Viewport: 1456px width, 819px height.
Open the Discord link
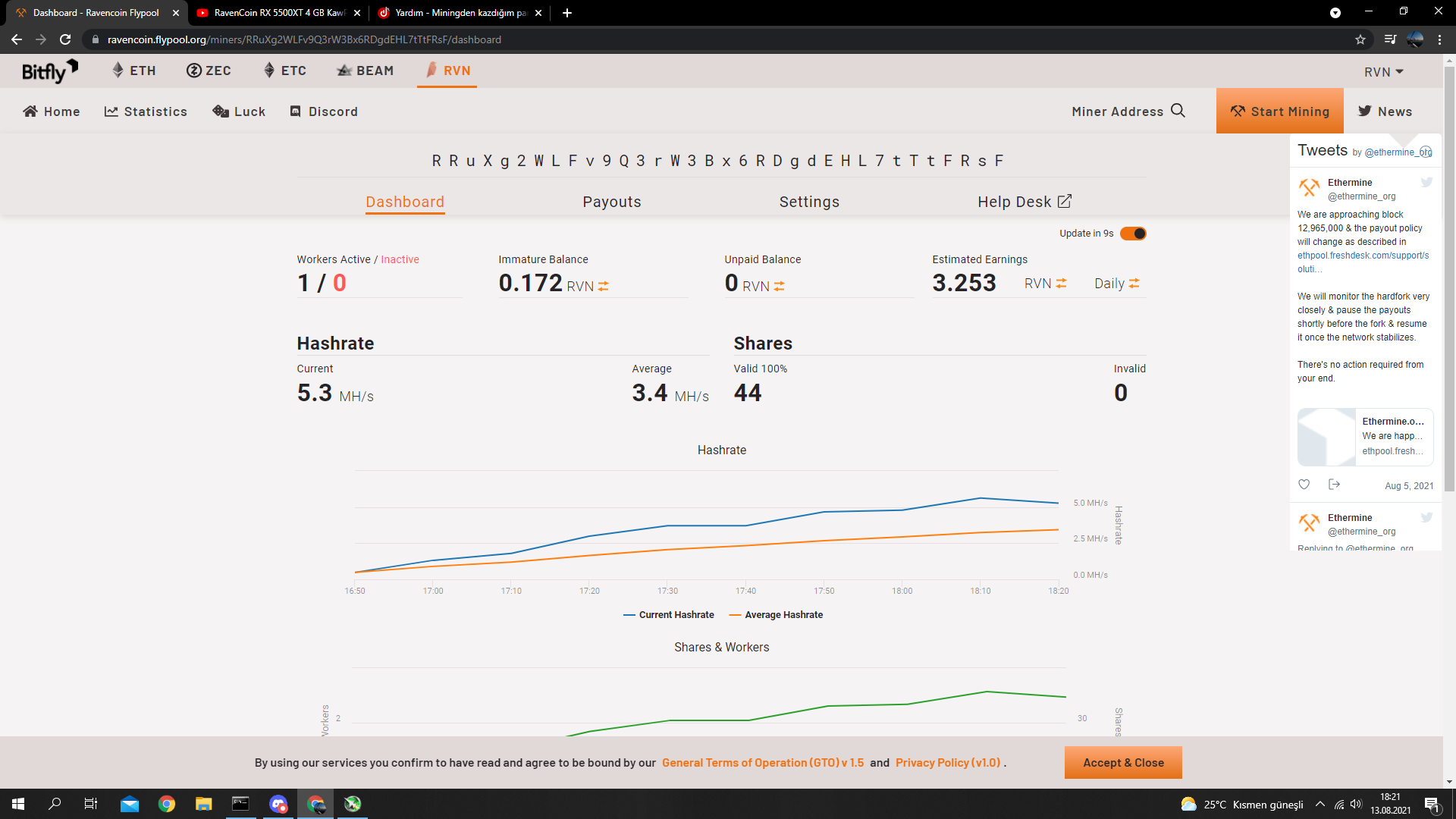[324, 111]
